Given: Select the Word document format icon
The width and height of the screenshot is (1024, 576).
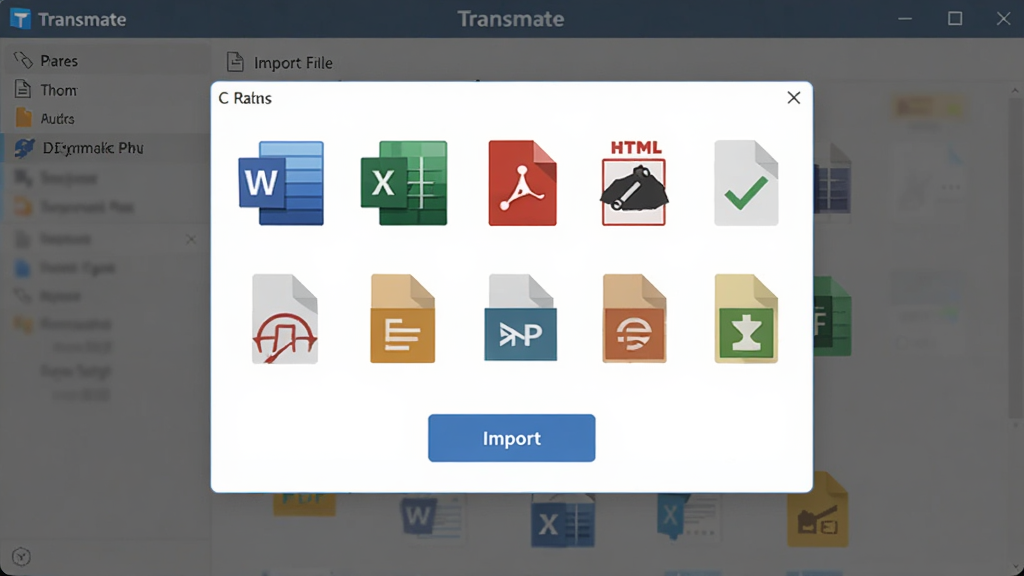Looking at the screenshot, I should [x=281, y=183].
